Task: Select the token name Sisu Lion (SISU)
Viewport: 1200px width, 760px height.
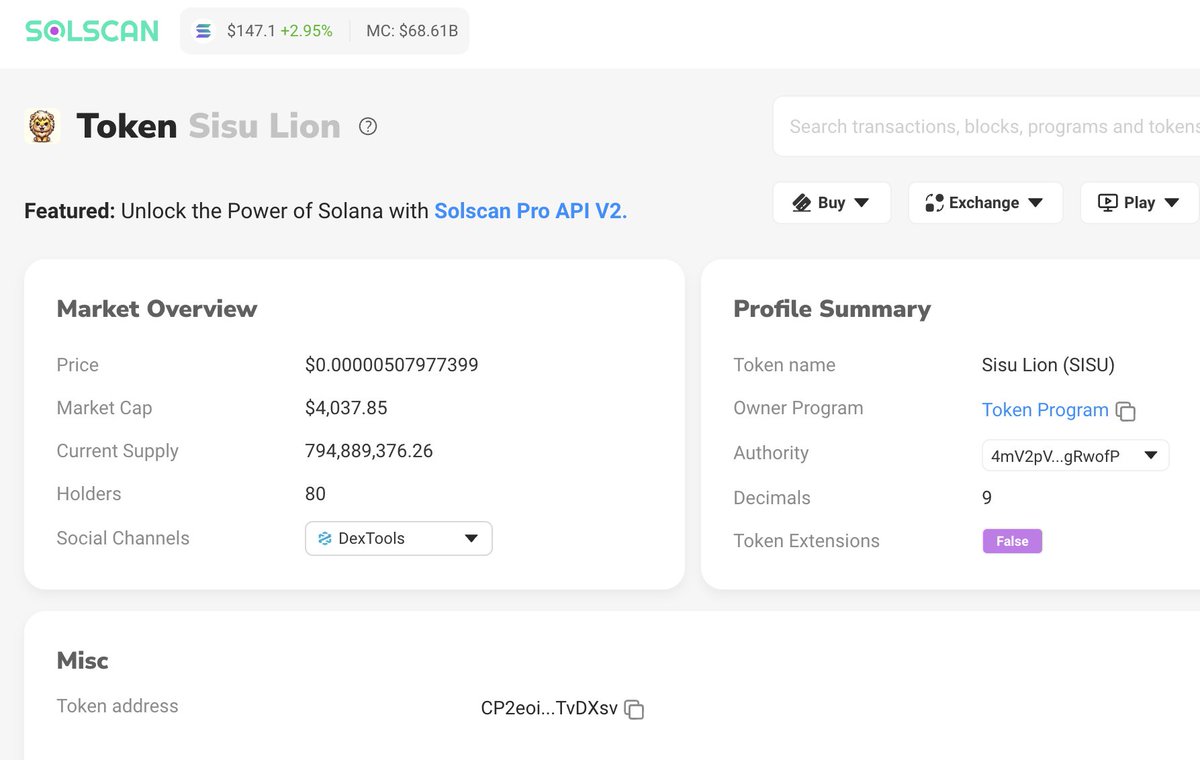Action: (x=1048, y=365)
